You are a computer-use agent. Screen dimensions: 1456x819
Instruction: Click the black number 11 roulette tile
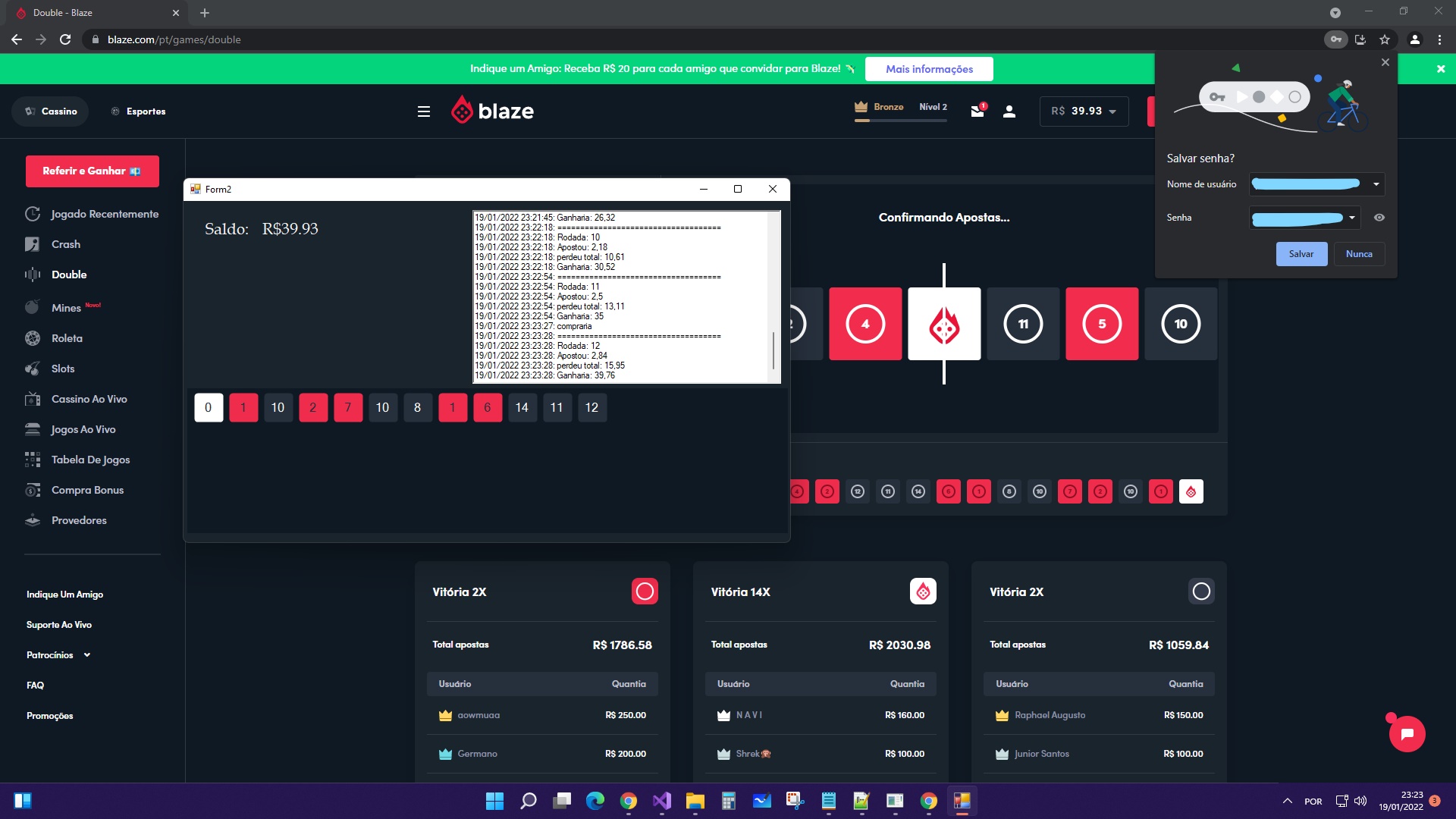click(x=1023, y=324)
